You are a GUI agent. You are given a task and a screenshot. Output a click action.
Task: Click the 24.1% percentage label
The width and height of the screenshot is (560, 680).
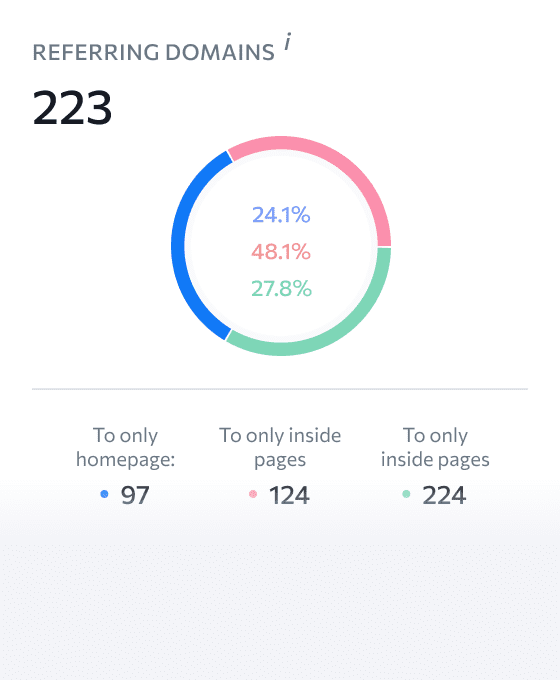coord(281,215)
